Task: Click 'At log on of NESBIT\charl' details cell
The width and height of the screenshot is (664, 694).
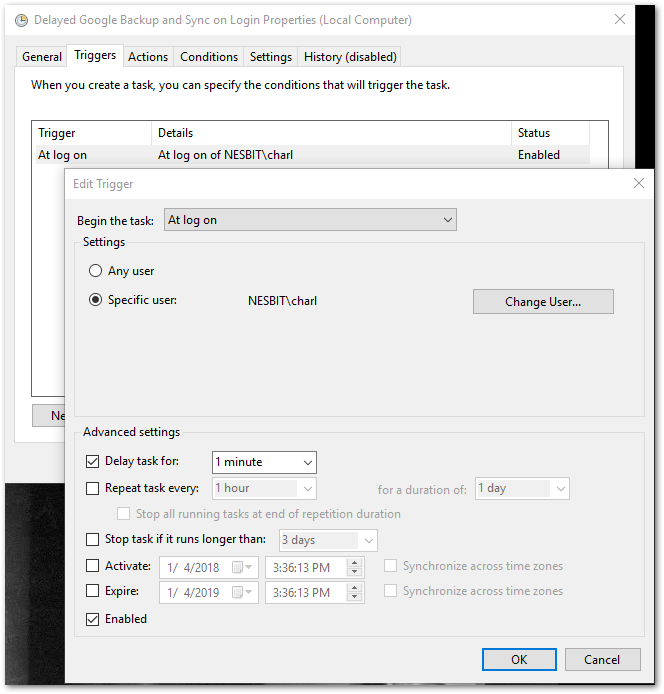Action: click(225, 155)
